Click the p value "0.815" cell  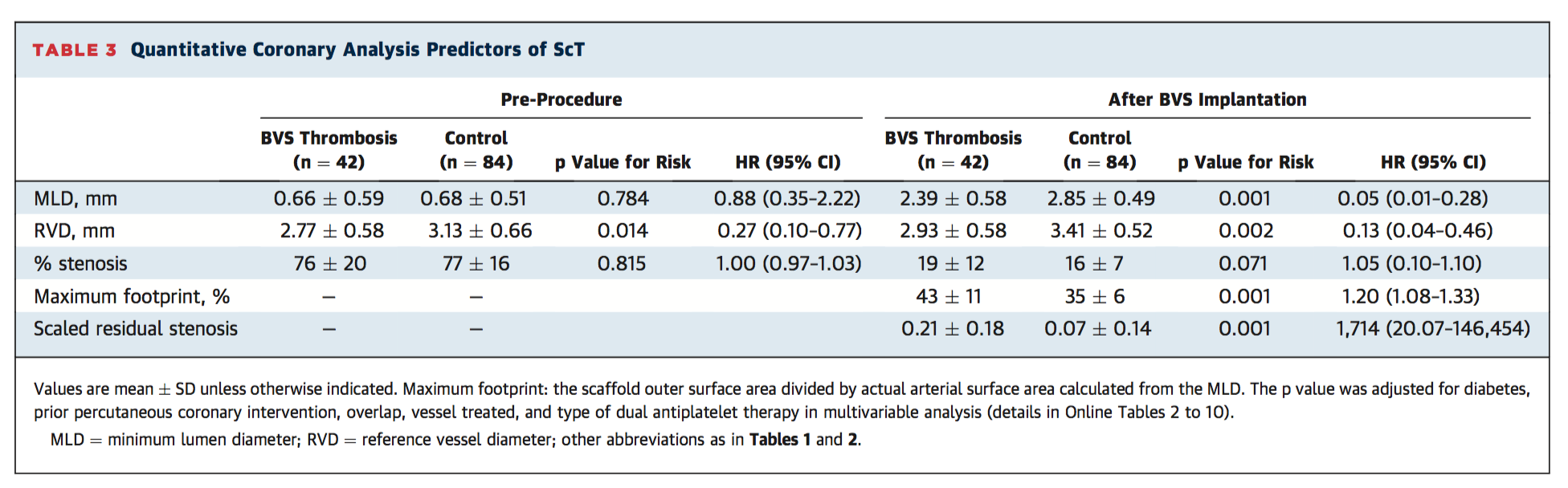(621, 263)
